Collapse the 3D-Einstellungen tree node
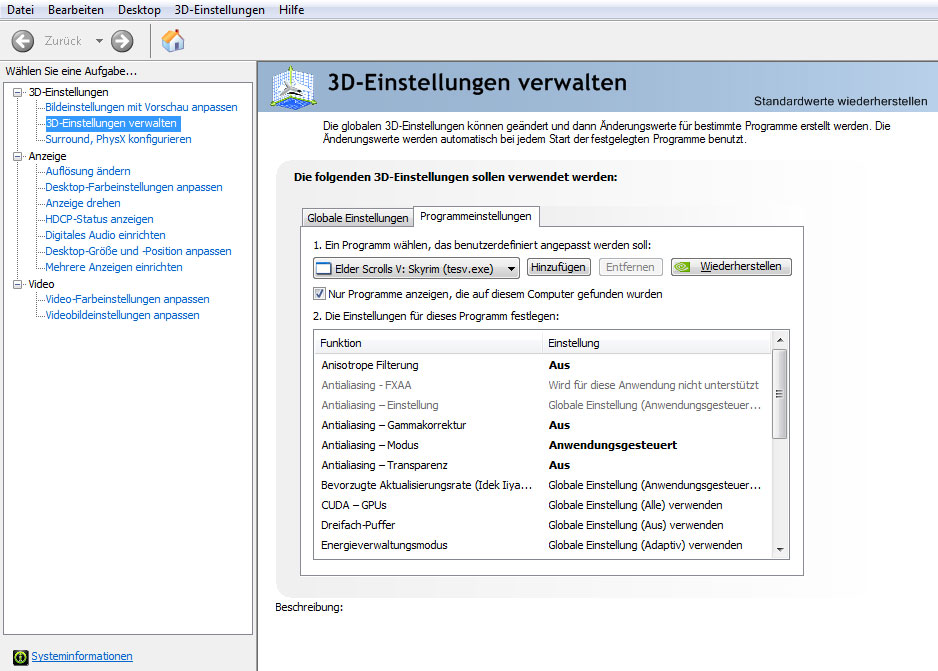Image resolution: width=938 pixels, height=671 pixels. point(18,92)
